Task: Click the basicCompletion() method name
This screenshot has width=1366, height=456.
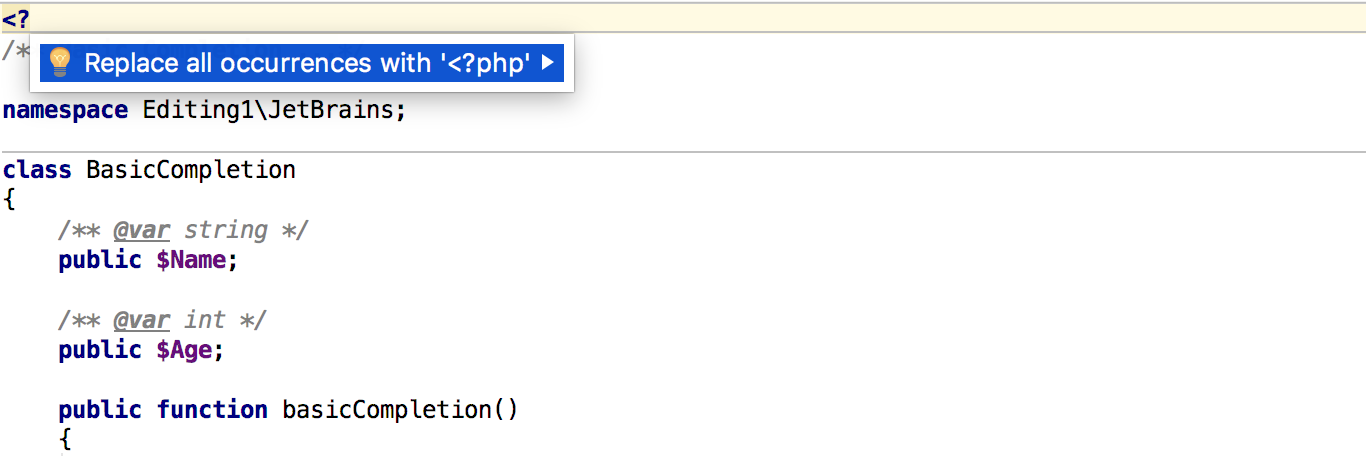Action: tap(400, 410)
